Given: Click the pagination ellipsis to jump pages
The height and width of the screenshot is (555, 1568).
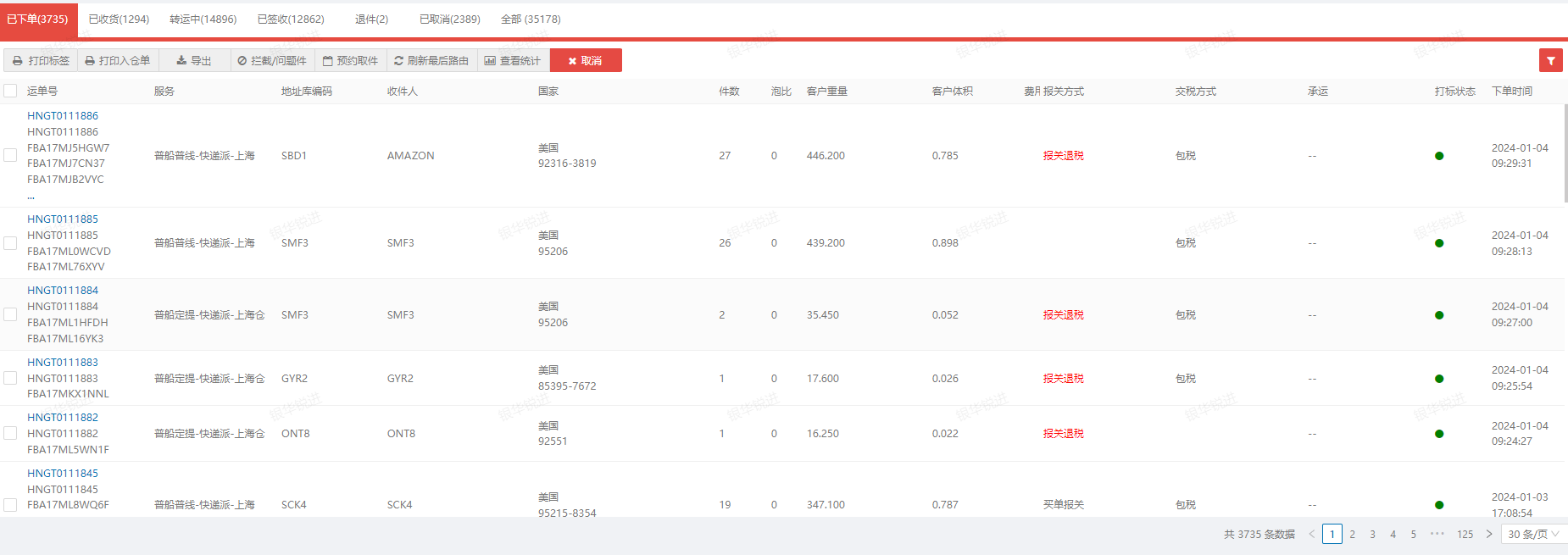Looking at the screenshot, I should [x=1437, y=534].
